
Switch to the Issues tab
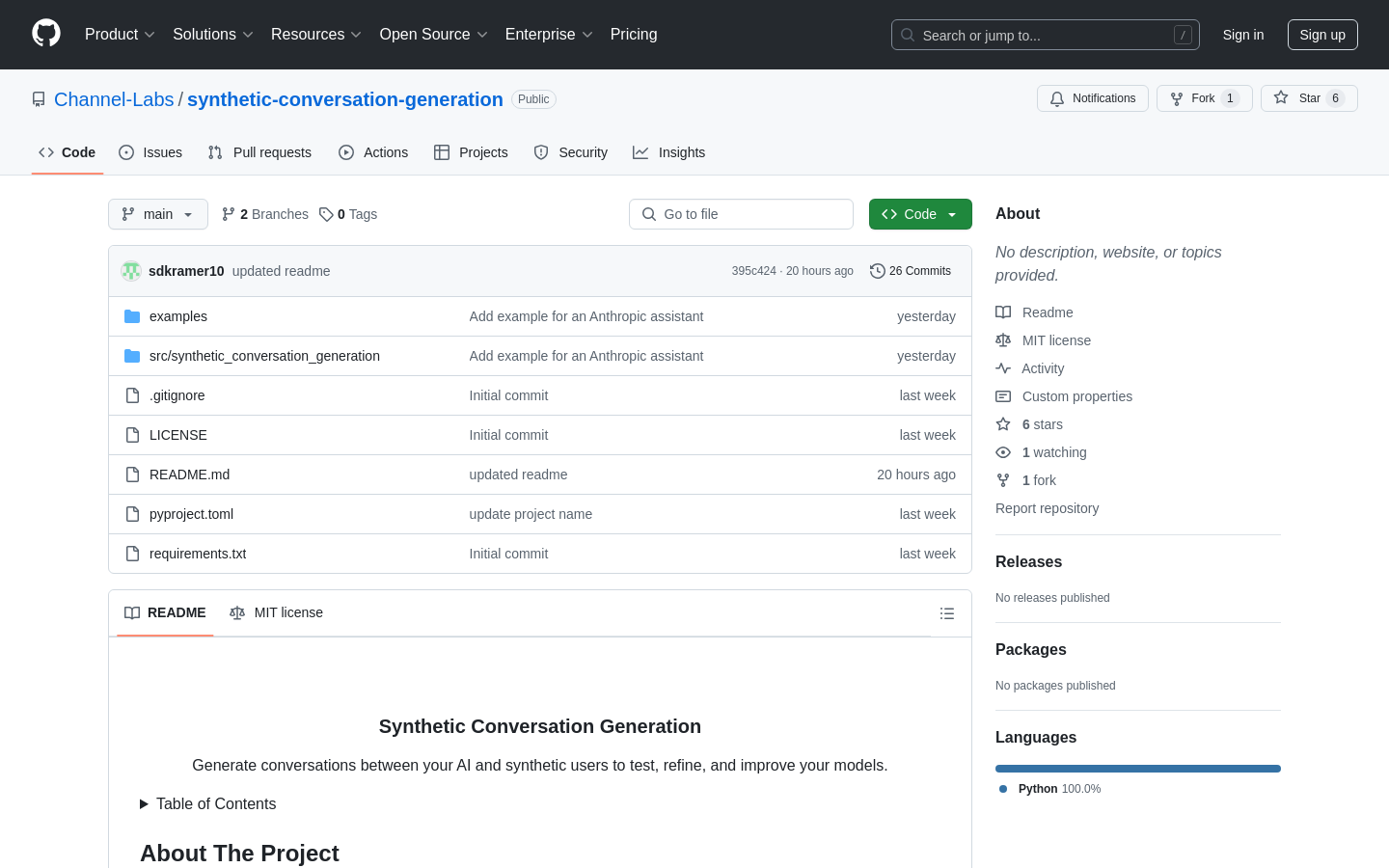pyautogui.click(x=150, y=152)
